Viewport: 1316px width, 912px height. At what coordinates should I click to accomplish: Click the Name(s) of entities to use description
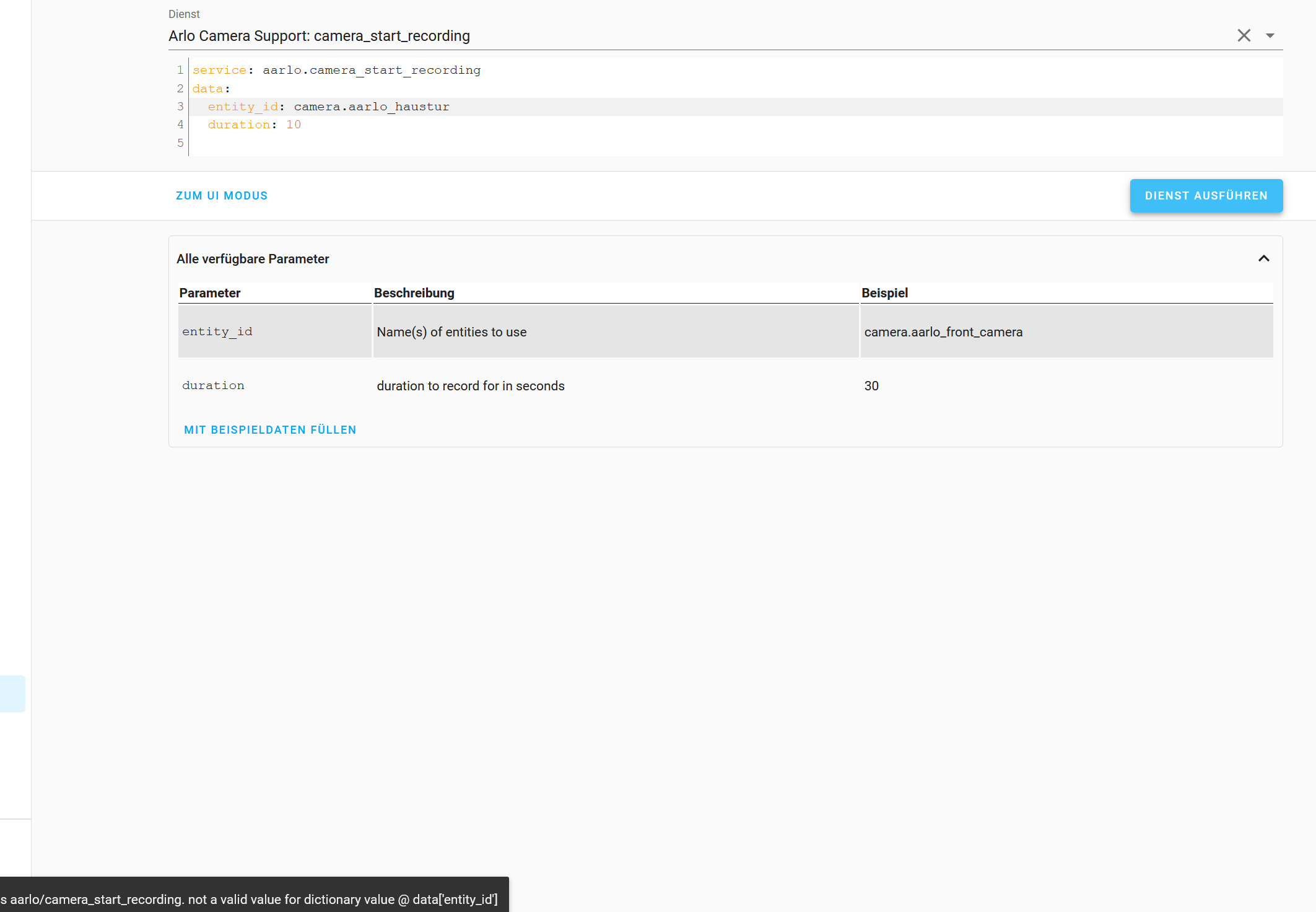451,331
